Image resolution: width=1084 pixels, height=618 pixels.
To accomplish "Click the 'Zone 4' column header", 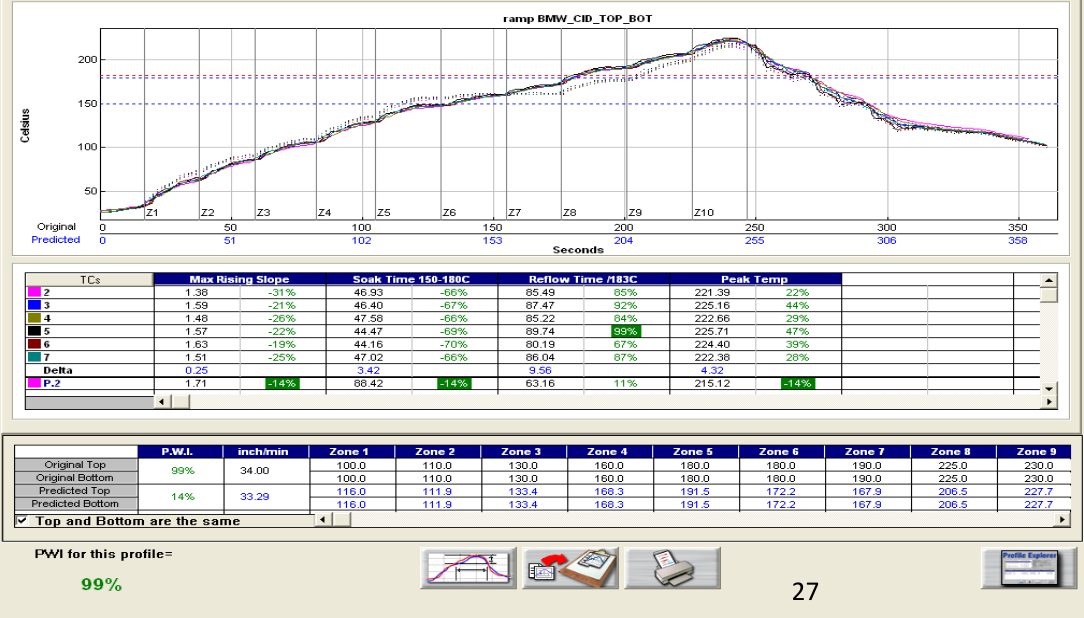I will (609, 451).
